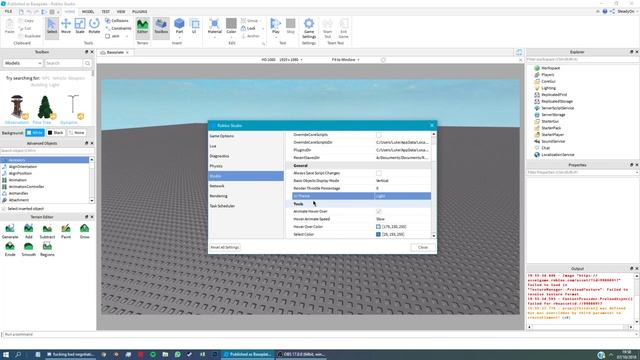Click Toolbox search input field
The height and width of the screenshot is (360, 640).
click(x=63, y=63)
